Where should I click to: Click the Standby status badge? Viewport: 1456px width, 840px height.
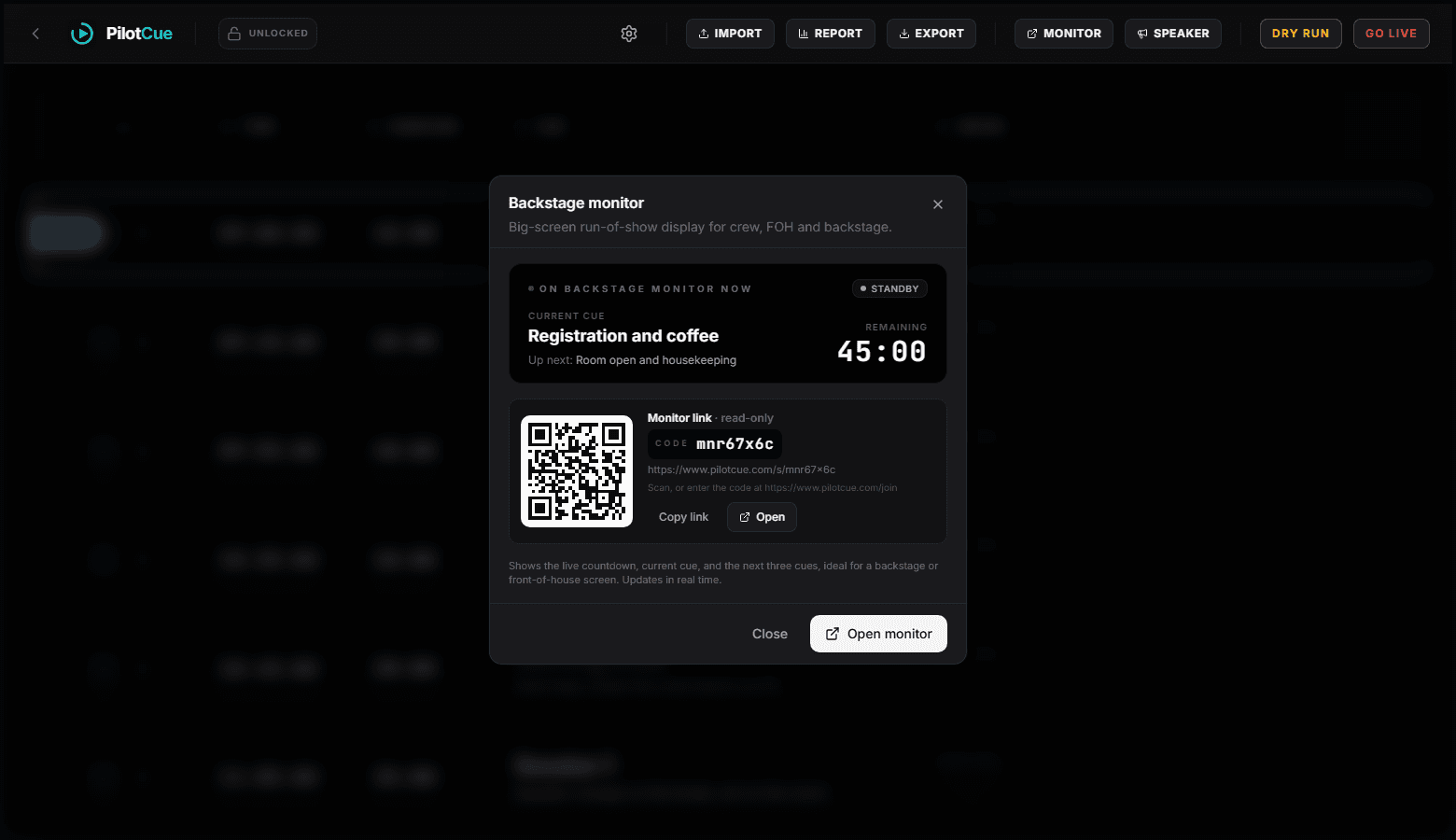point(889,288)
